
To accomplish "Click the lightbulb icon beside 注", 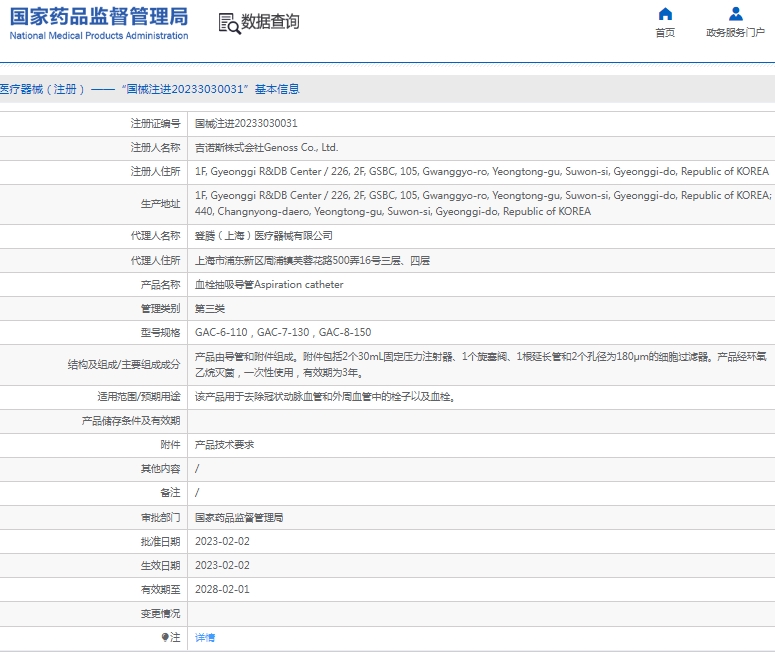I will [x=165, y=637].
